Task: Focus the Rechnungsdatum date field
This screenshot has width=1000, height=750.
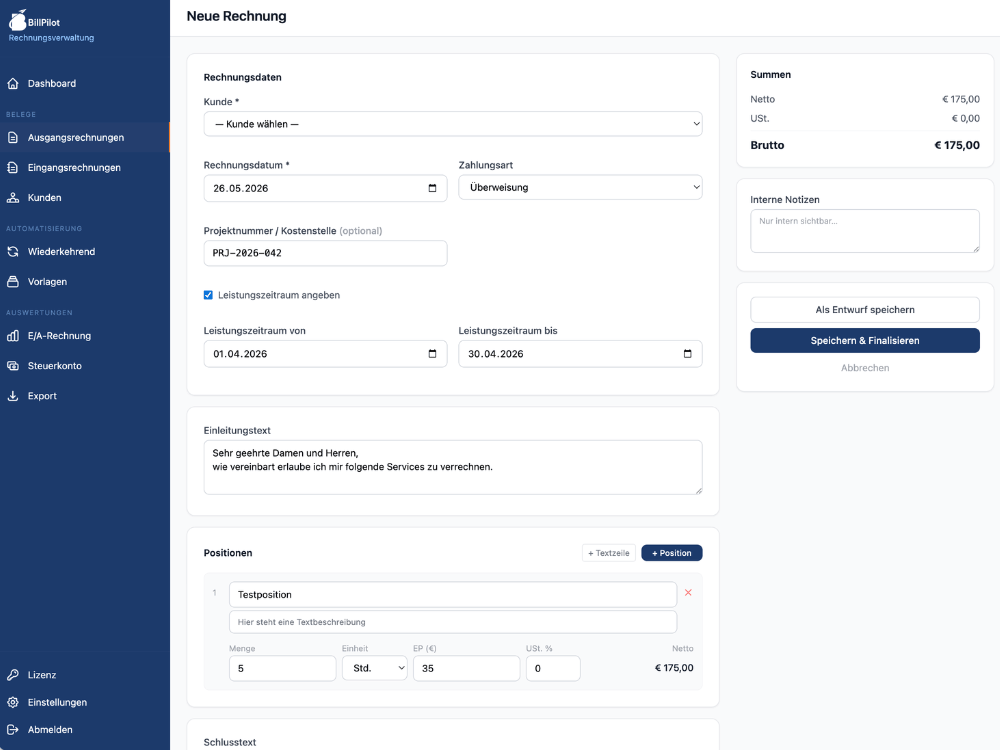Action: tap(325, 188)
